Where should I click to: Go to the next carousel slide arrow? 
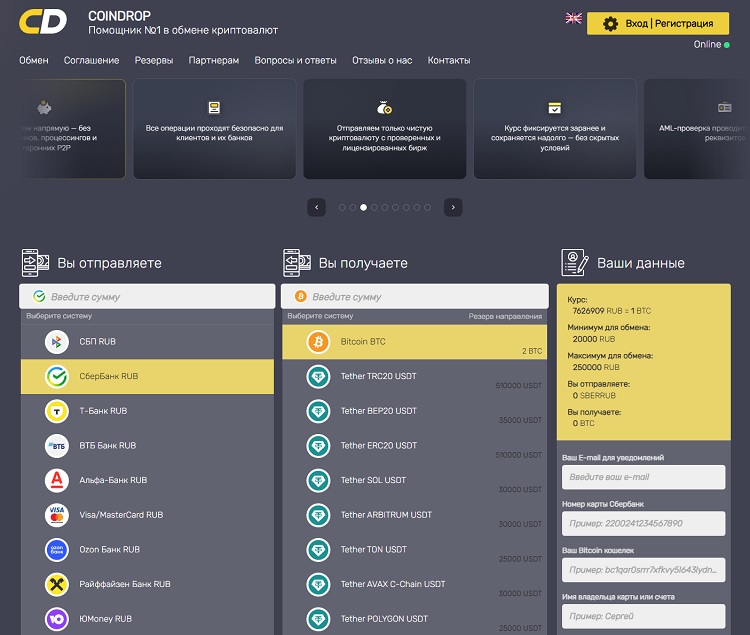tap(453, 207)
